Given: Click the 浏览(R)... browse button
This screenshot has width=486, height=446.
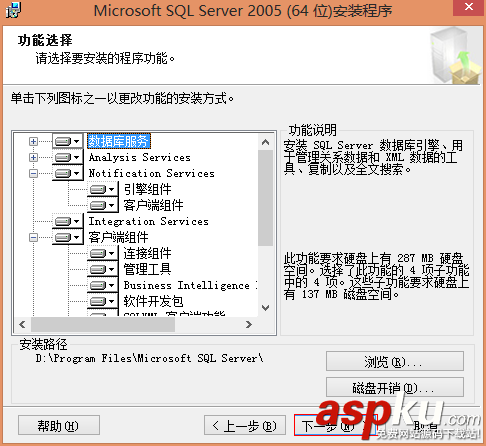Looking at the screenshot, I should [x=395, y=361].
